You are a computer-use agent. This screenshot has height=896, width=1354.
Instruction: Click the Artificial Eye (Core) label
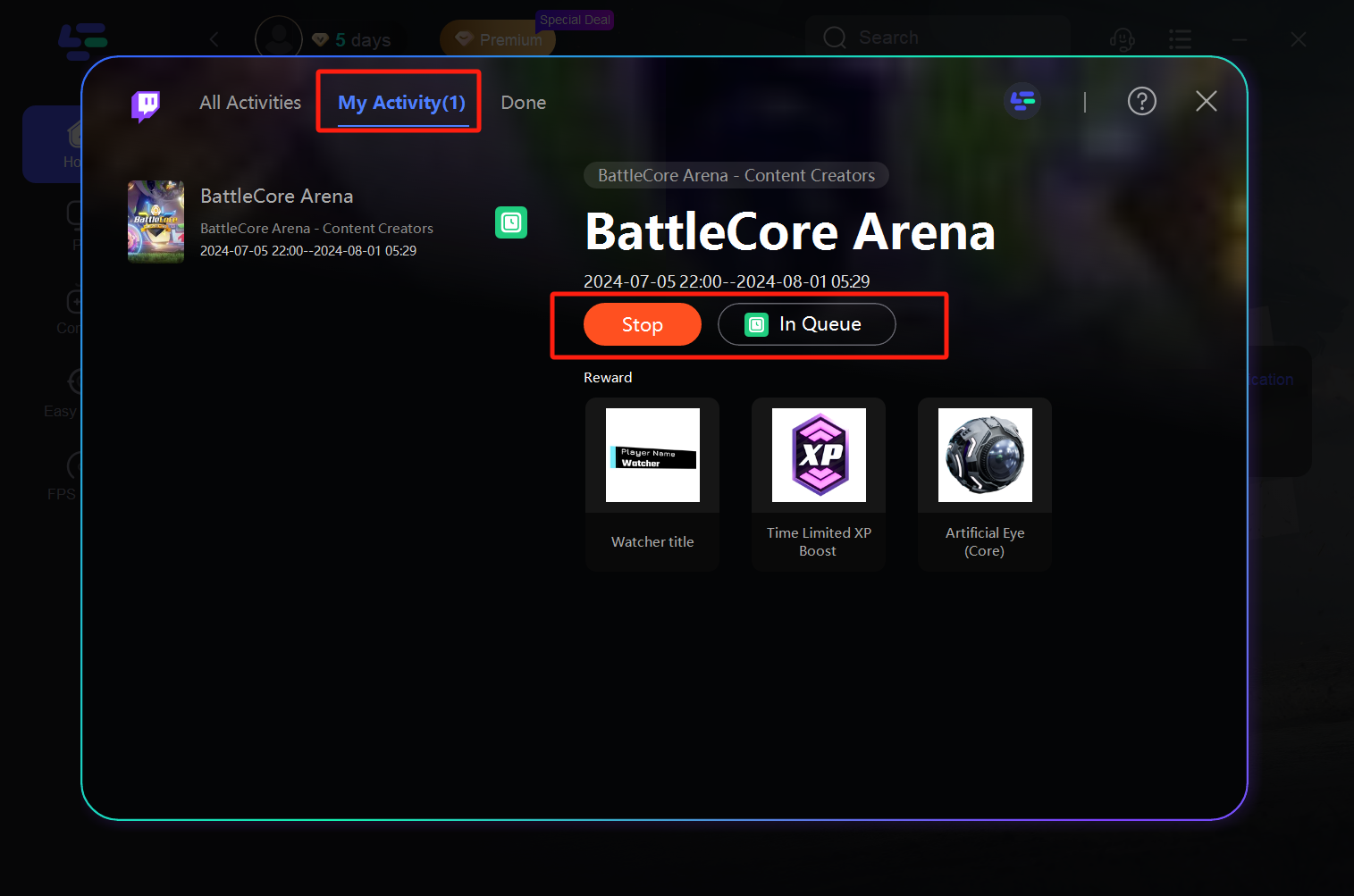click(985, 541)
